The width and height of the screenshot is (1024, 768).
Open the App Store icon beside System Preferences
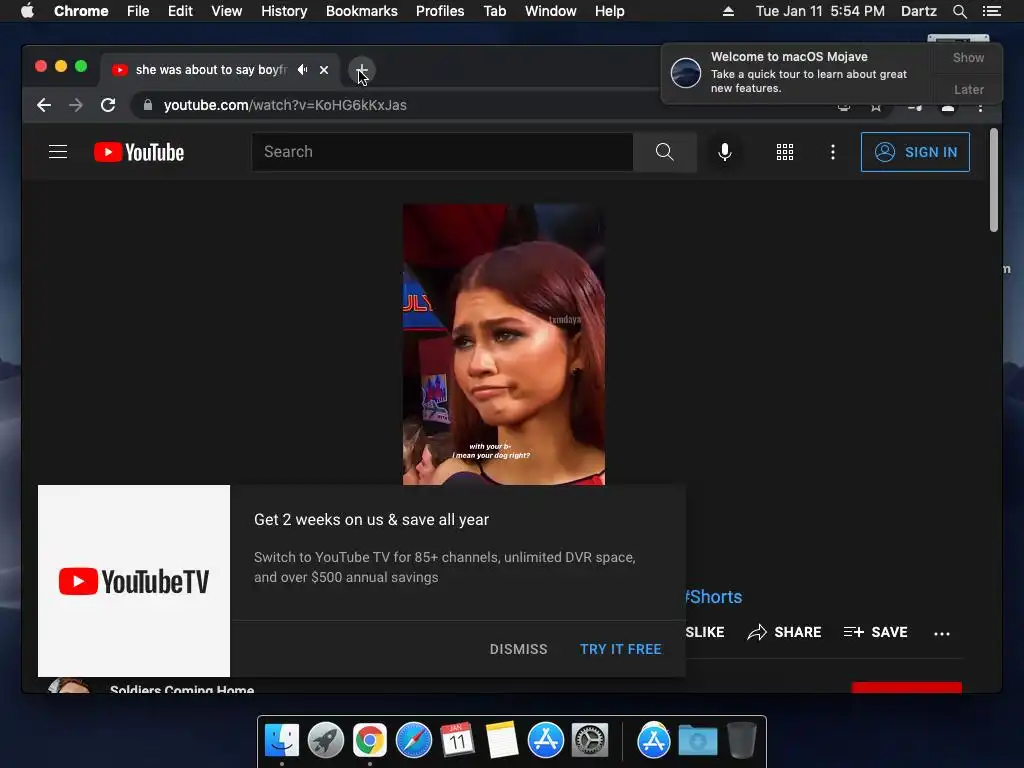545,741
